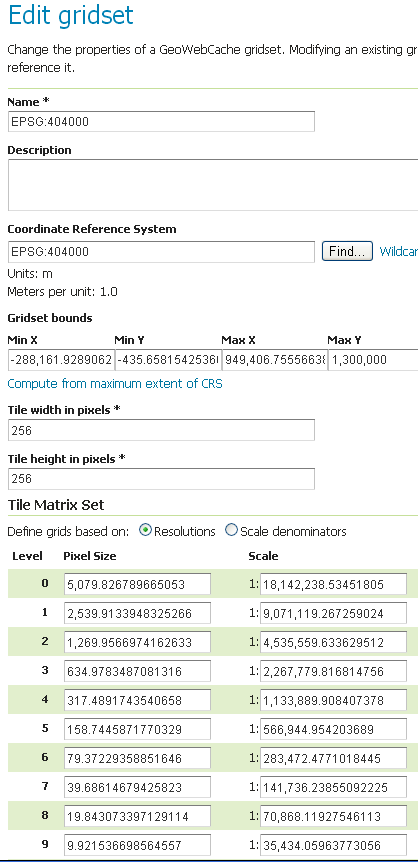Screen dimensions: 418x862
Task: Select the Scale denominators radio button
Action: click(232, 531)
